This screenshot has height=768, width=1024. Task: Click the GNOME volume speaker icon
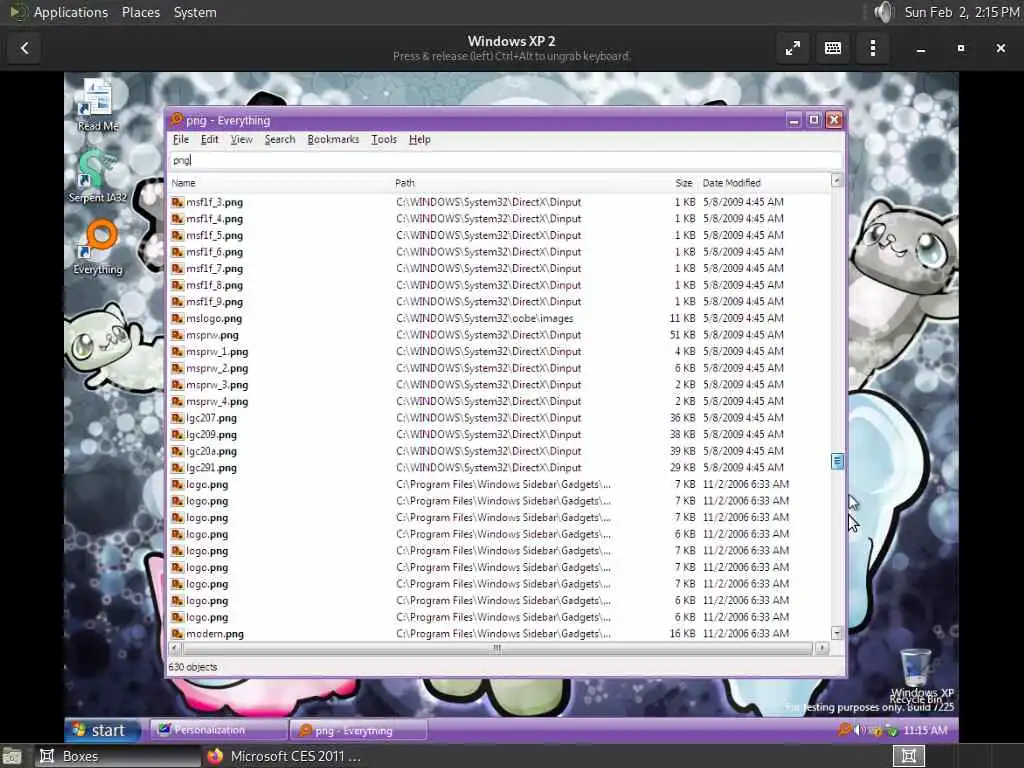883,12
